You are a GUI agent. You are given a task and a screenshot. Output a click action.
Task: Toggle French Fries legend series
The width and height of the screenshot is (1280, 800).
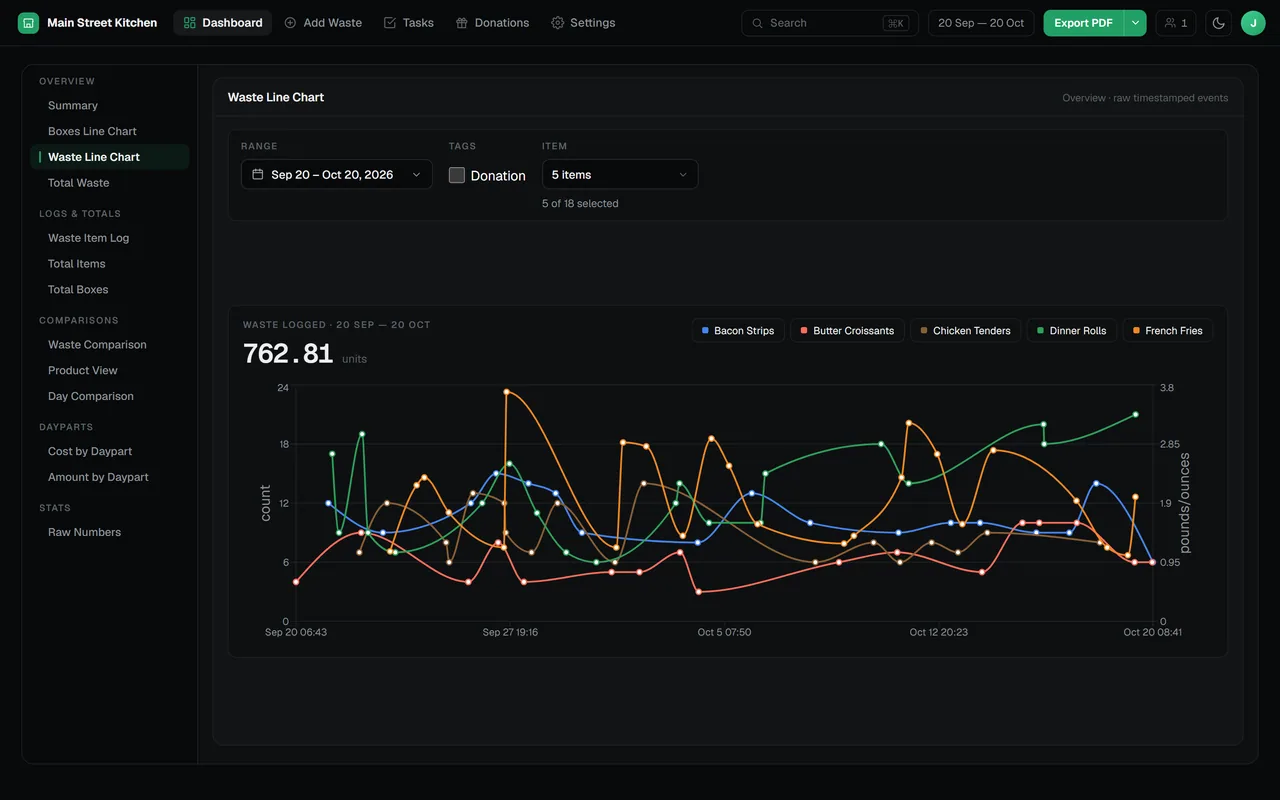1168,330
